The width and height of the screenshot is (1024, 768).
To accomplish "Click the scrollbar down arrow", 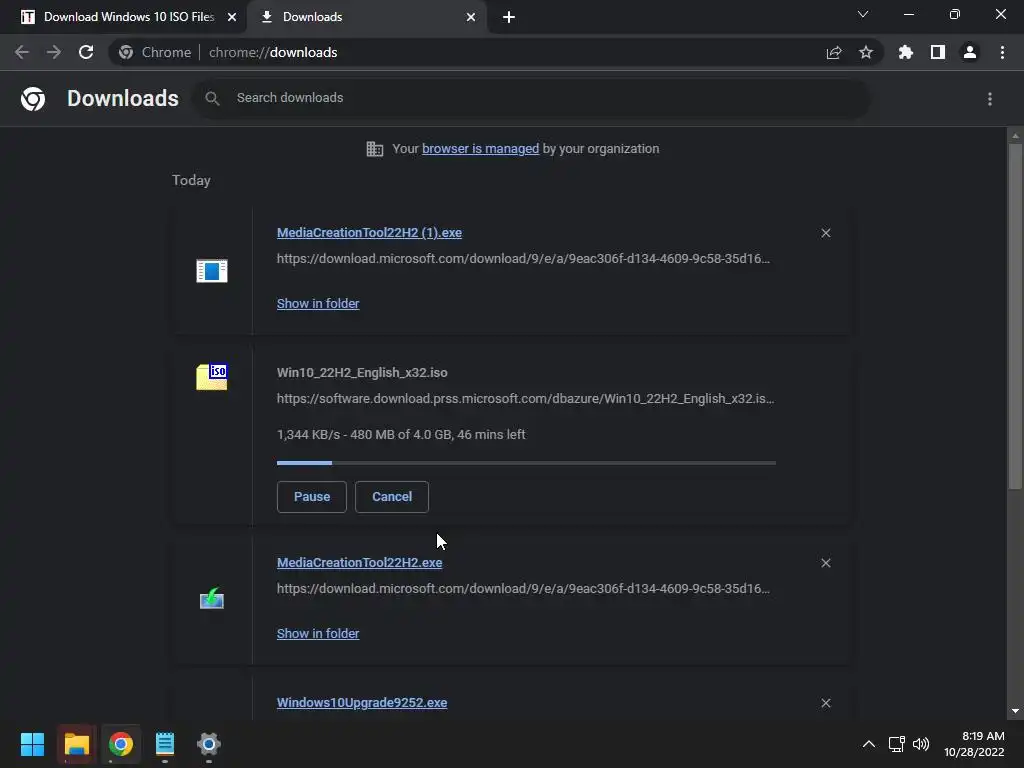I will (1015, 711).
